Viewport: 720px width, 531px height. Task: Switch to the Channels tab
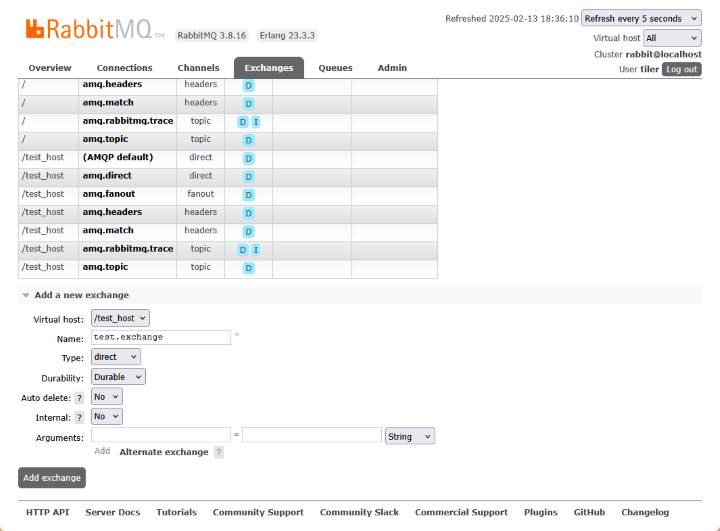198,68
